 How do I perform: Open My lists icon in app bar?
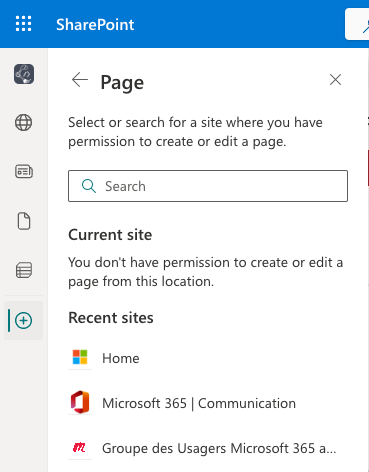tap(24, 270)
